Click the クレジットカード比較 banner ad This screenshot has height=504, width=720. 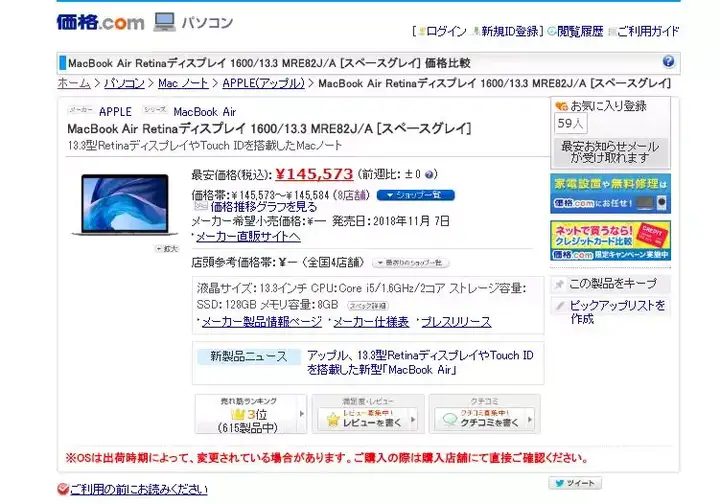click(610, 241)
